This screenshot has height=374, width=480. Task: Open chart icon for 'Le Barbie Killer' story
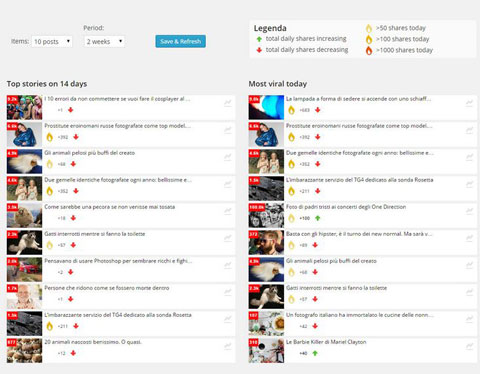point(469,346)
